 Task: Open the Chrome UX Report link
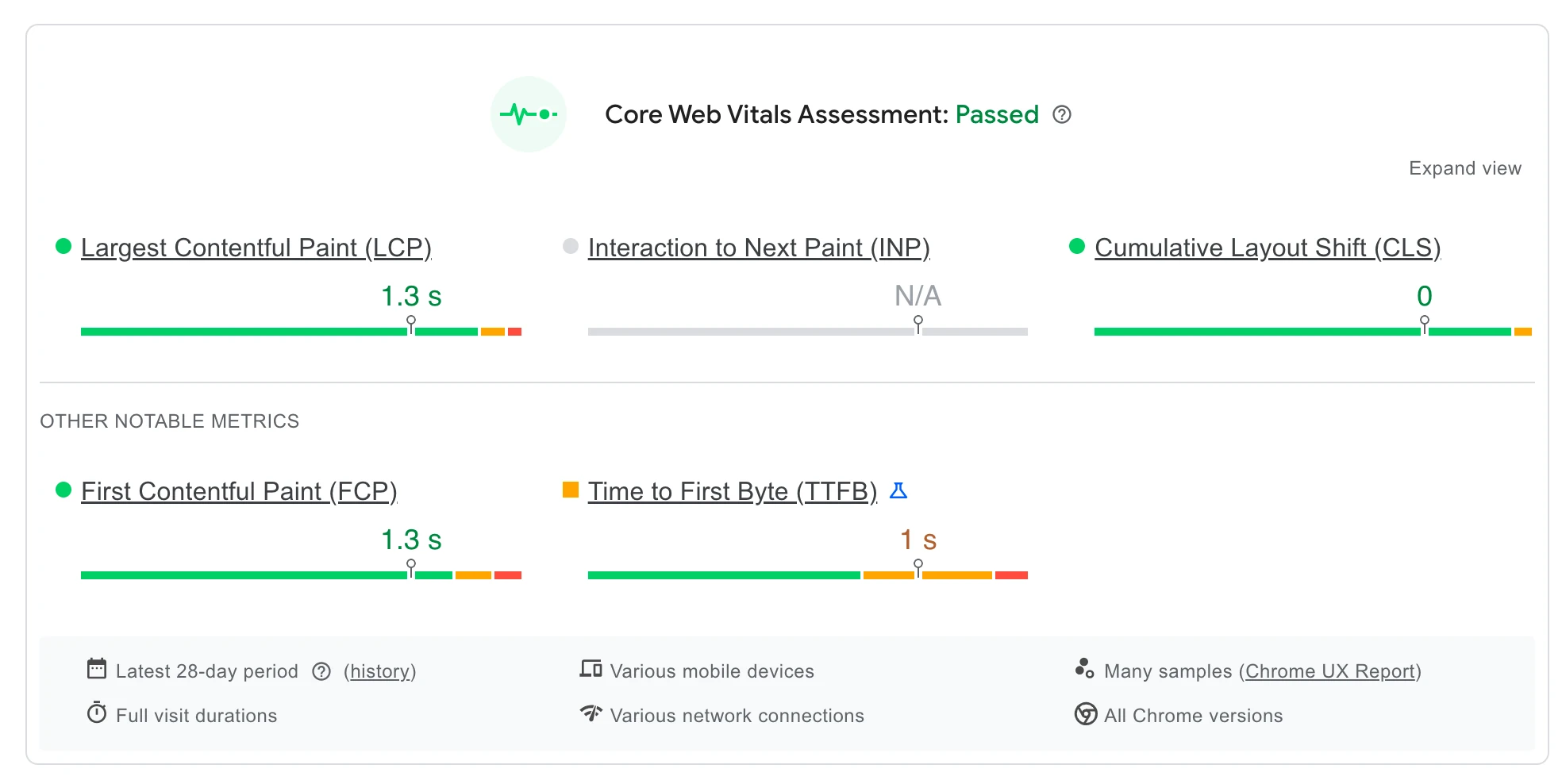point(1330,671)
